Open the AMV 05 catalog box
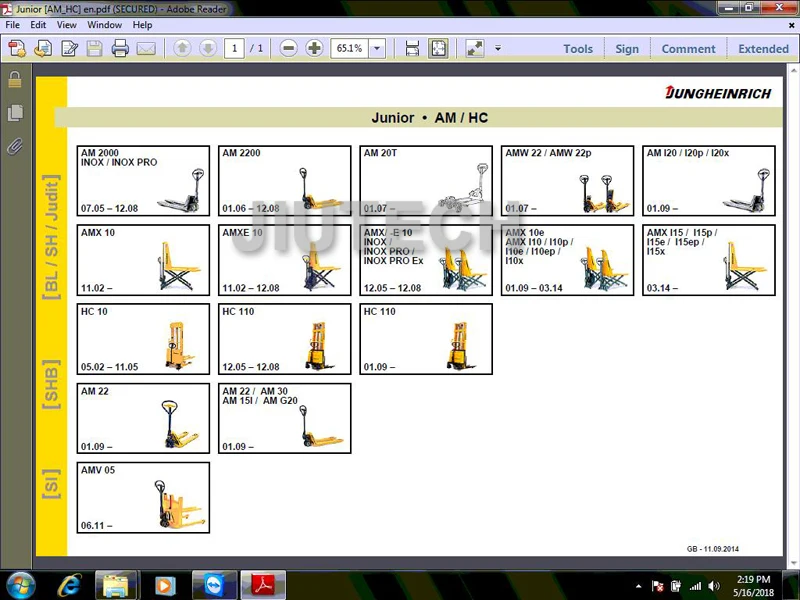800x600 pixels. [143, 497]
